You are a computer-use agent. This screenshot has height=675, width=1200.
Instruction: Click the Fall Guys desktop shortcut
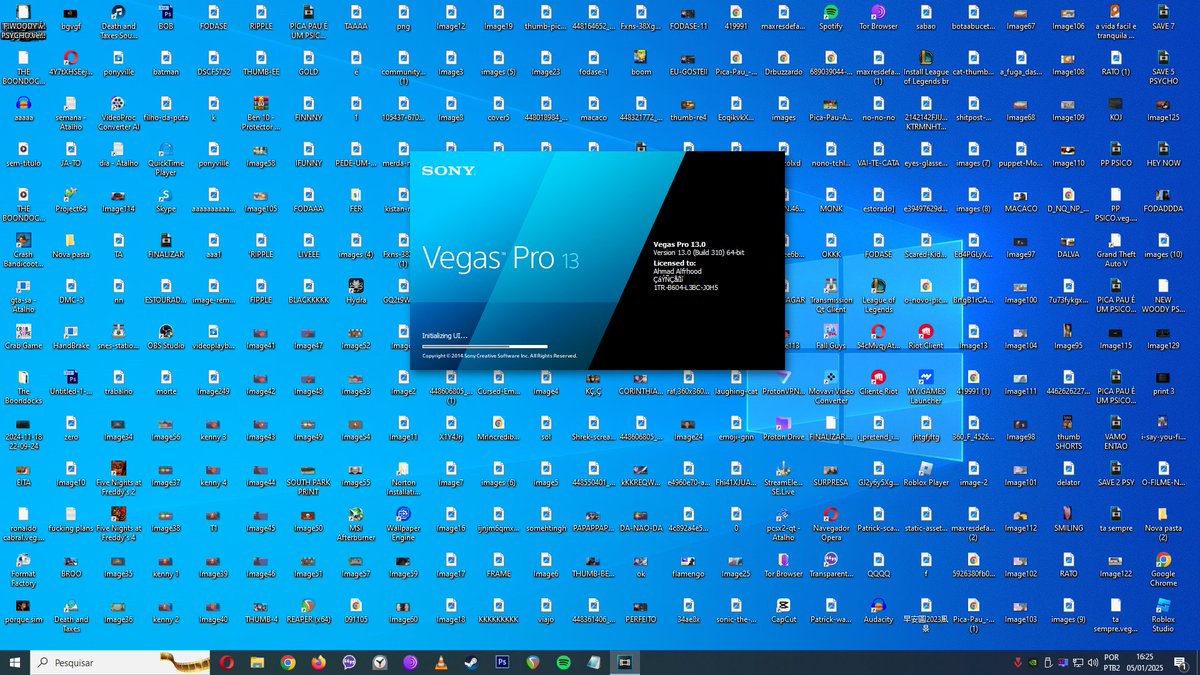coord(830,337)
